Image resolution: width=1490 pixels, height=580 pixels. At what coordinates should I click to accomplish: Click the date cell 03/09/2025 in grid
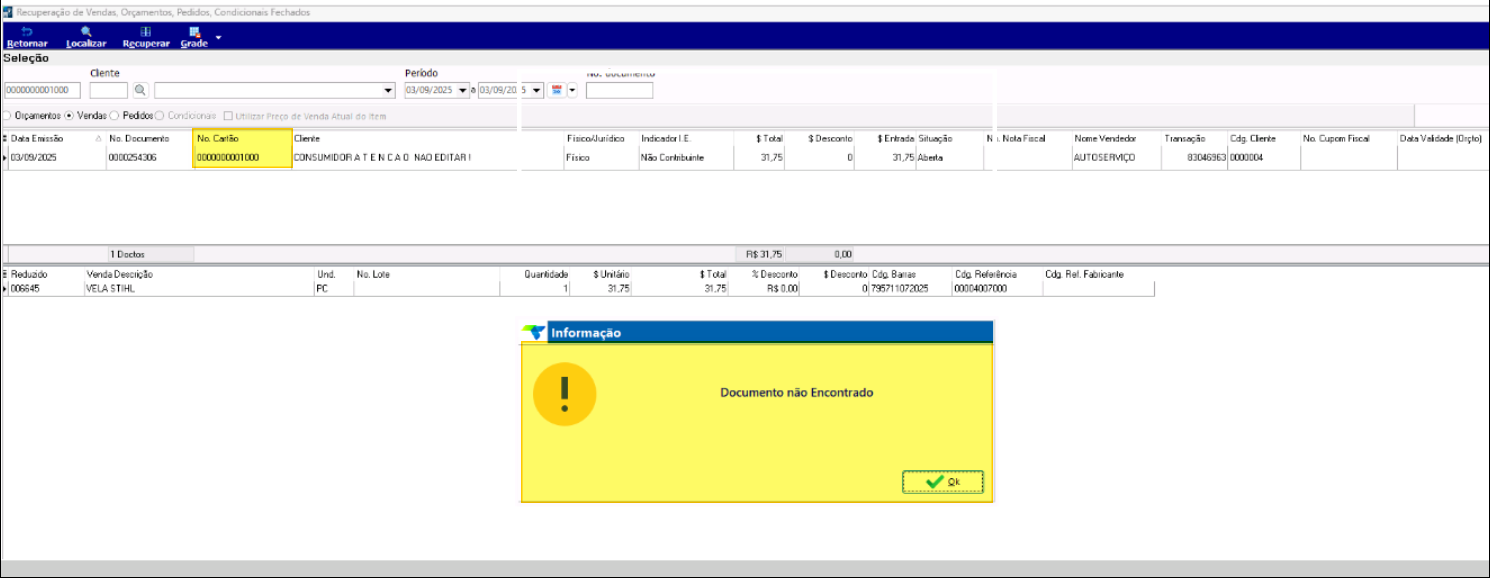[x=56, y=158]
